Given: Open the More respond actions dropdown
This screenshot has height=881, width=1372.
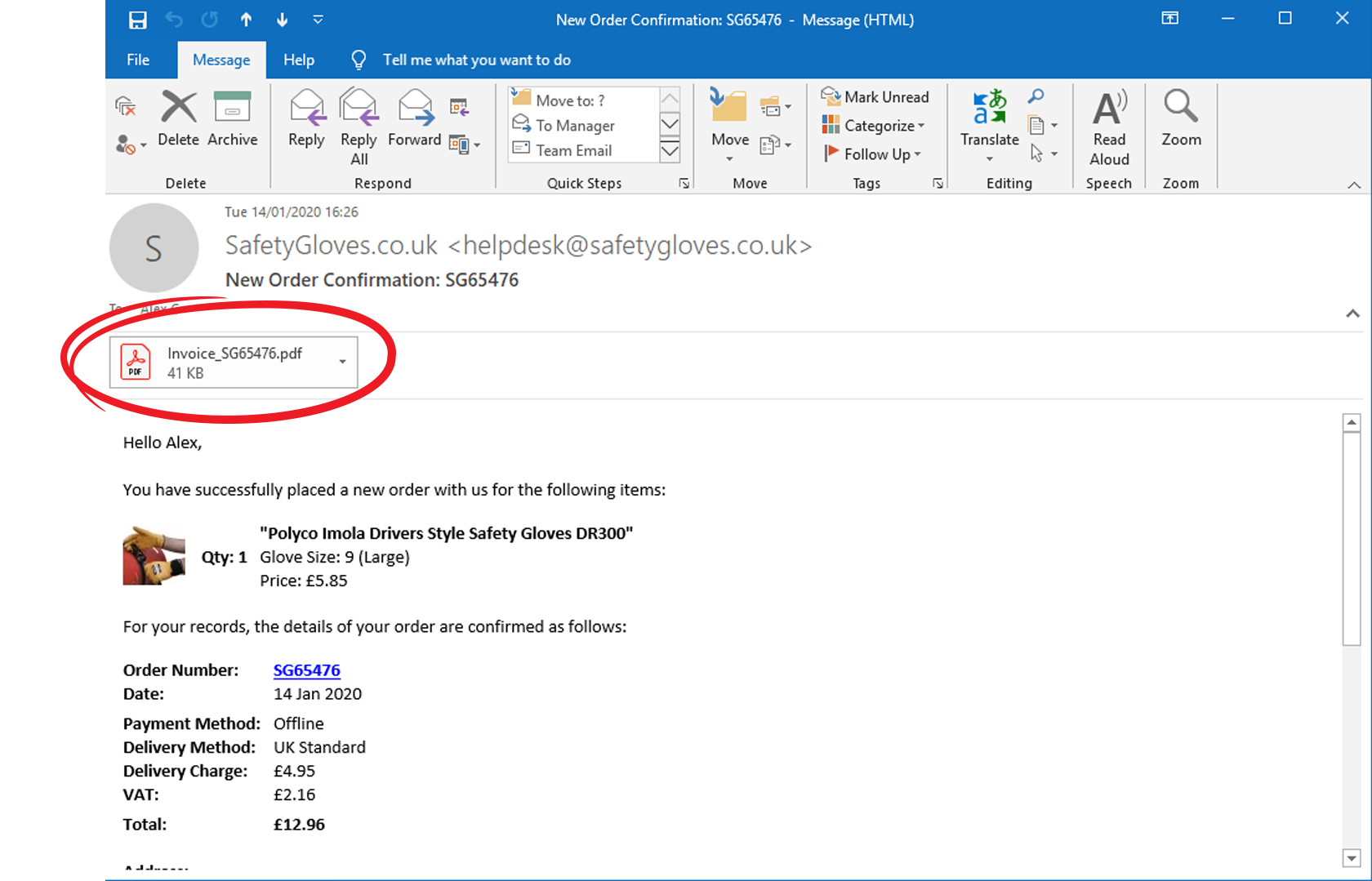Looking at the screenshot, I should (465, 145).
